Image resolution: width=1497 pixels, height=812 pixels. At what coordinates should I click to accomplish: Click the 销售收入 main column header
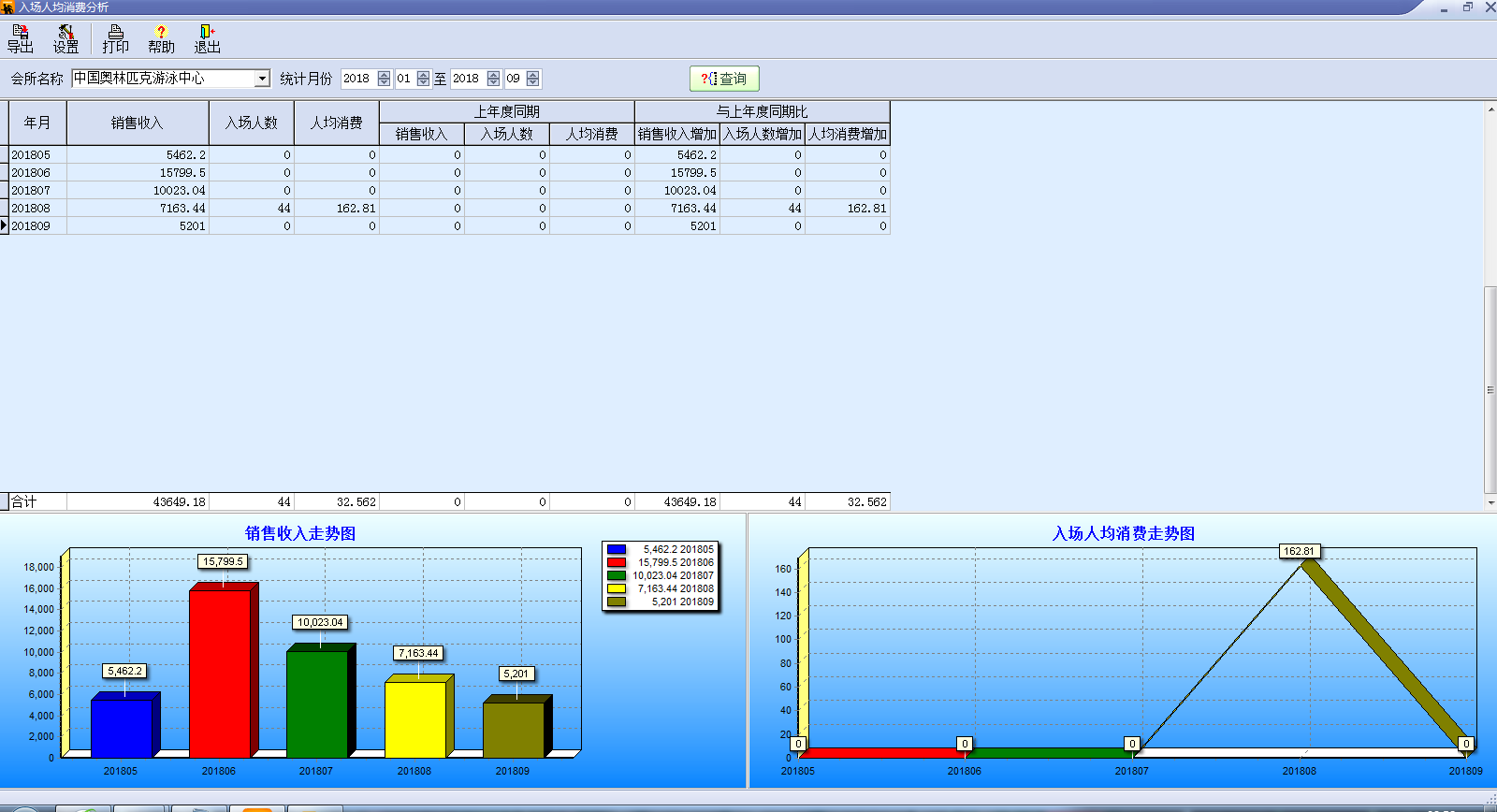[138, 123]
